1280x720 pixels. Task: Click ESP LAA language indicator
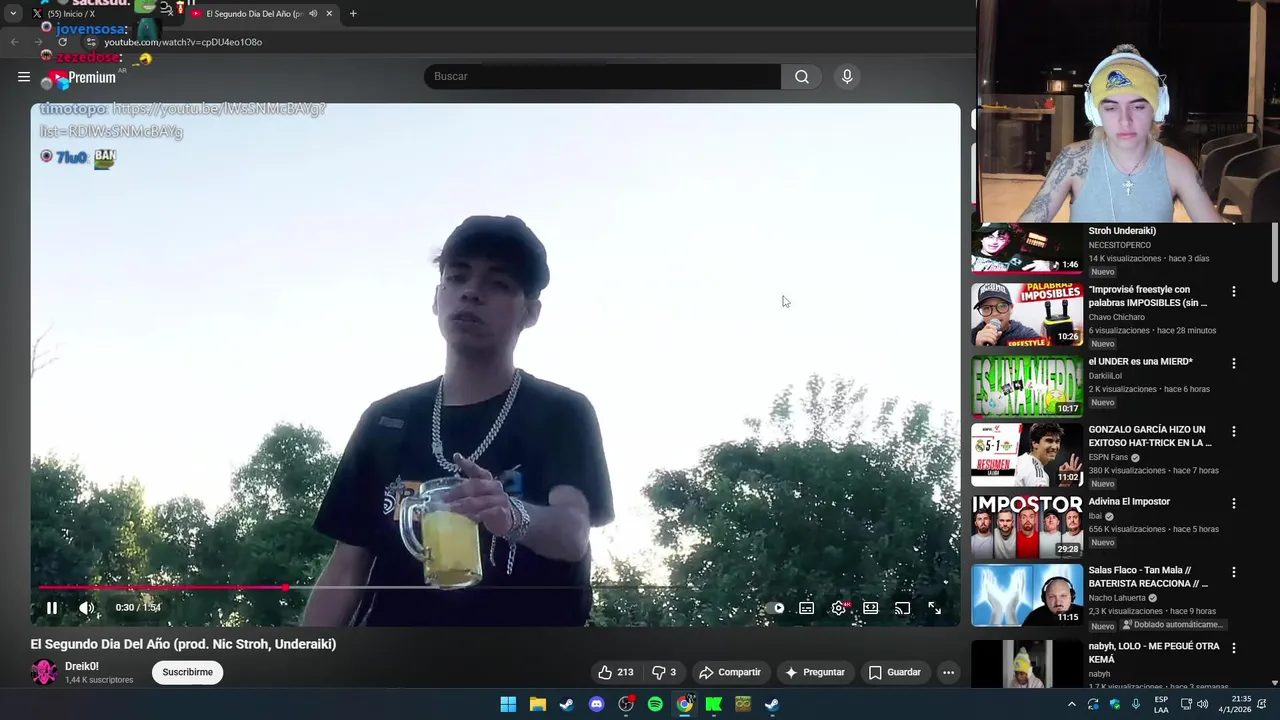point(1161,704)
